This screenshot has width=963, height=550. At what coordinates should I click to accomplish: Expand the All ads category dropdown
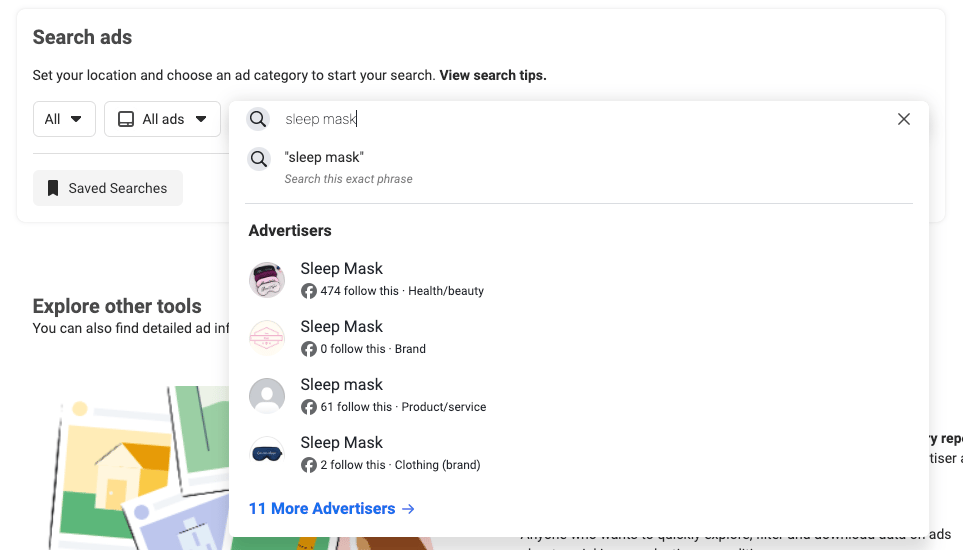click(162, 119)
